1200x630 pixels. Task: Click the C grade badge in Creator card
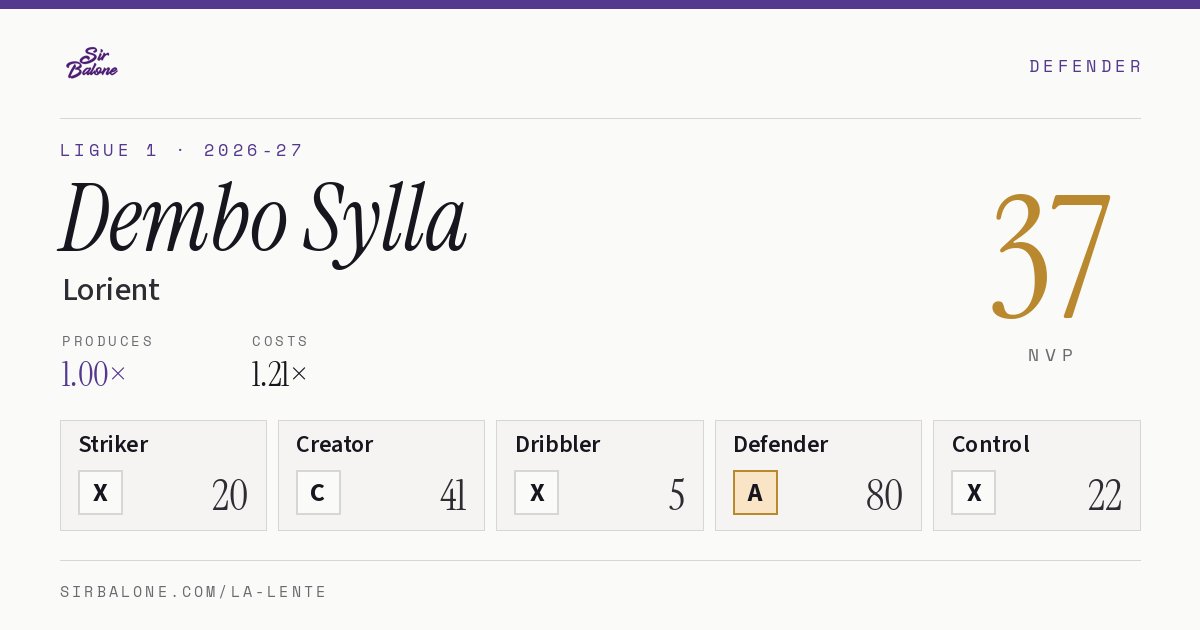coord(318,492)
